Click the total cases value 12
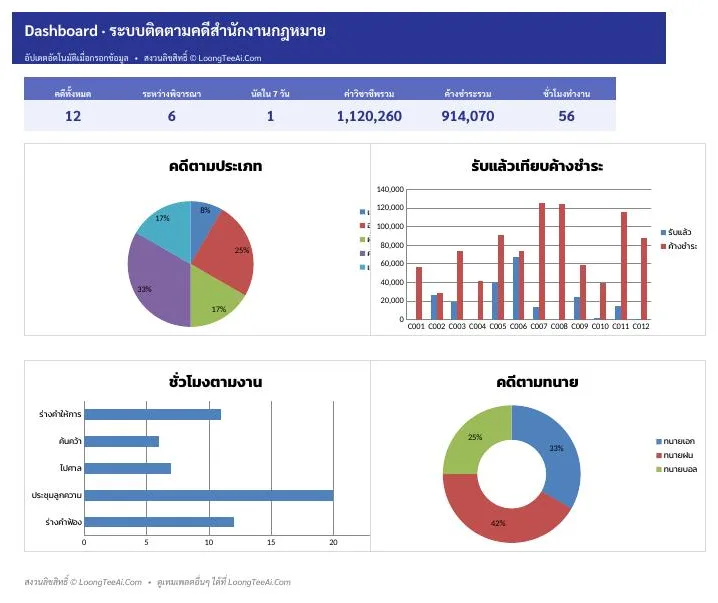 pos(73,116)
